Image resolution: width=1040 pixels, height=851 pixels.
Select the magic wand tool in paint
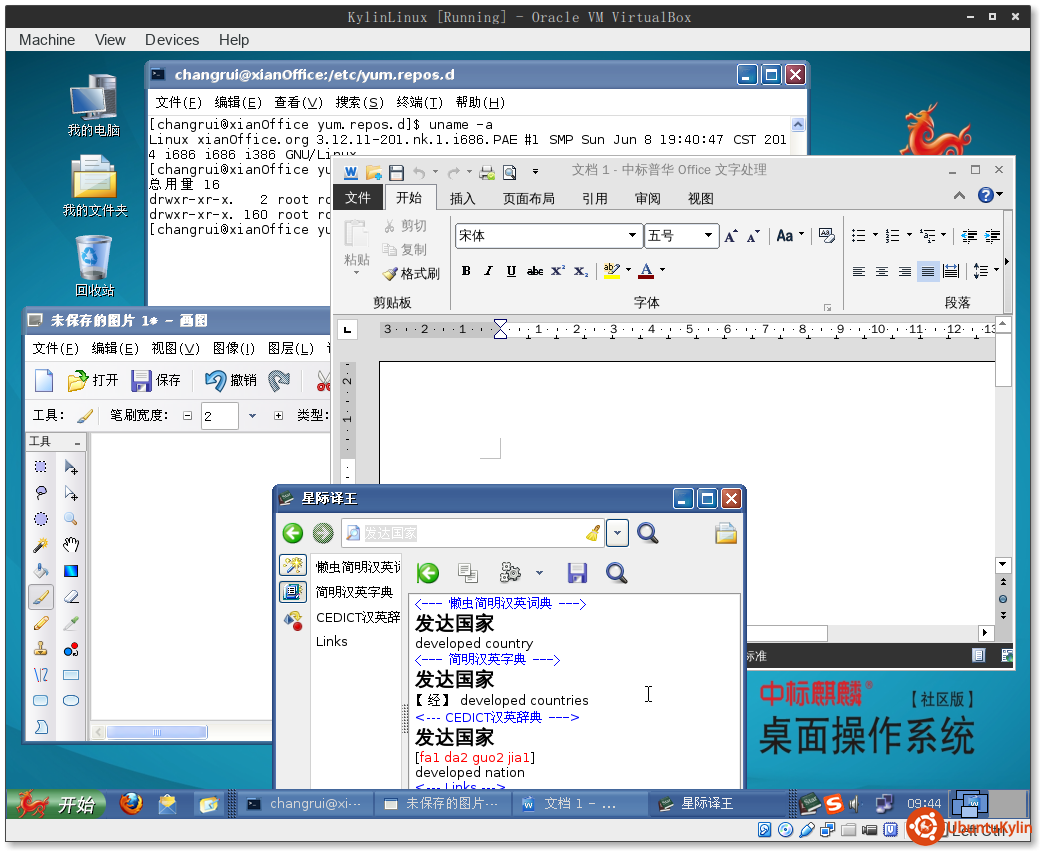41,545
